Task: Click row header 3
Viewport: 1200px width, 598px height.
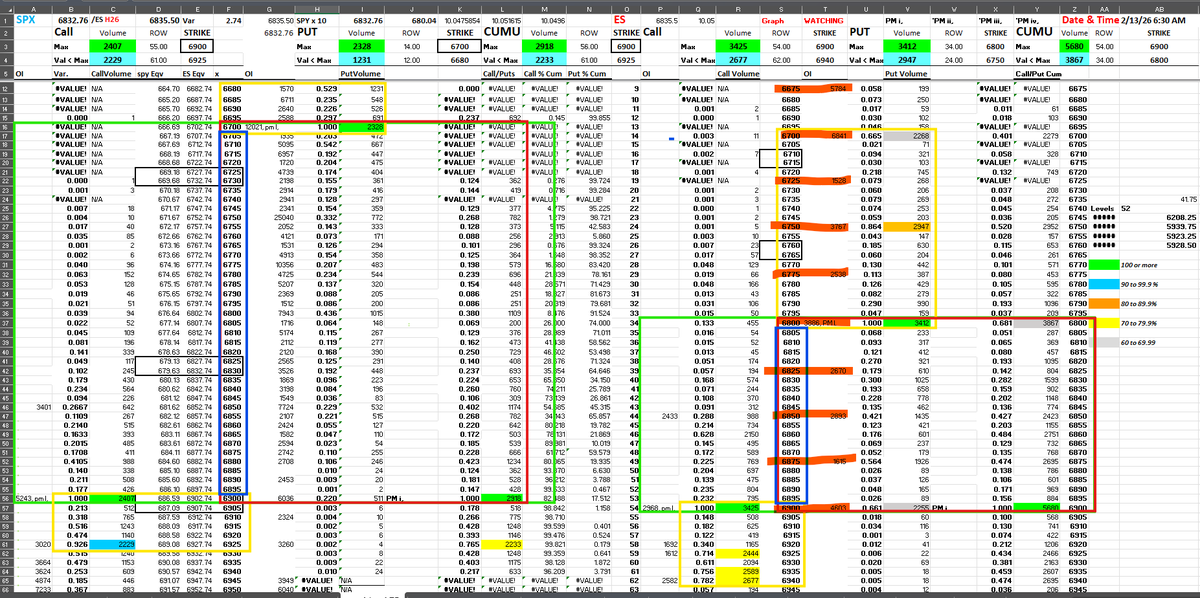Action: (4, 46)
